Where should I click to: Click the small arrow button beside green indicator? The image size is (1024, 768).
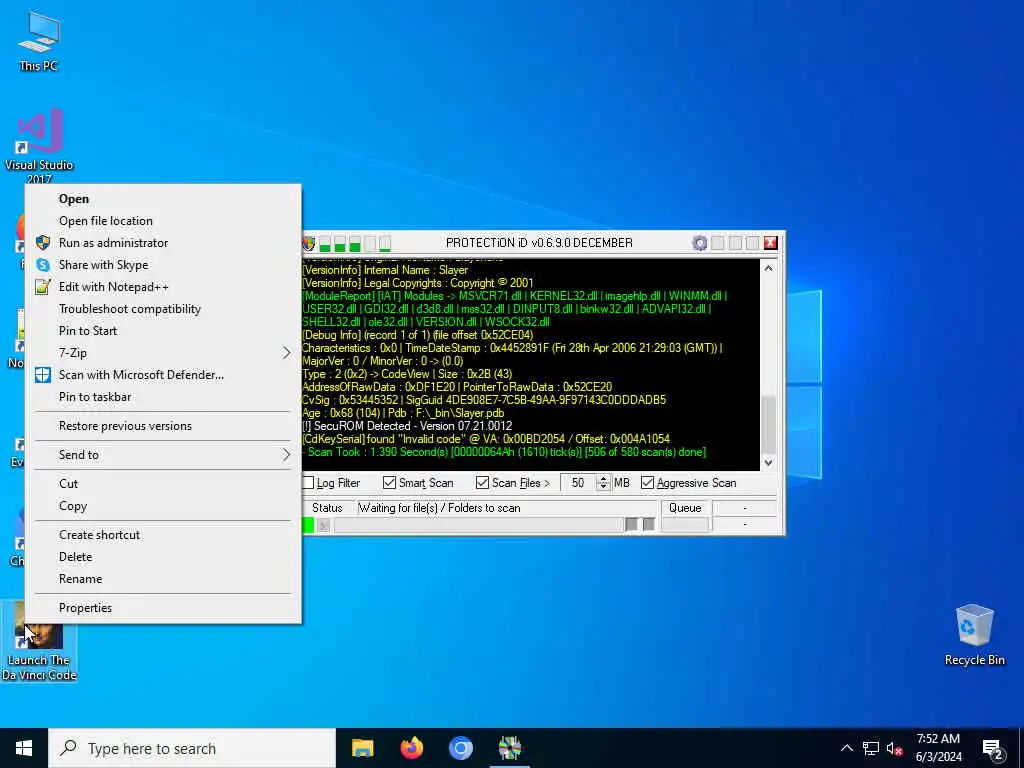[x=324, y=525]
